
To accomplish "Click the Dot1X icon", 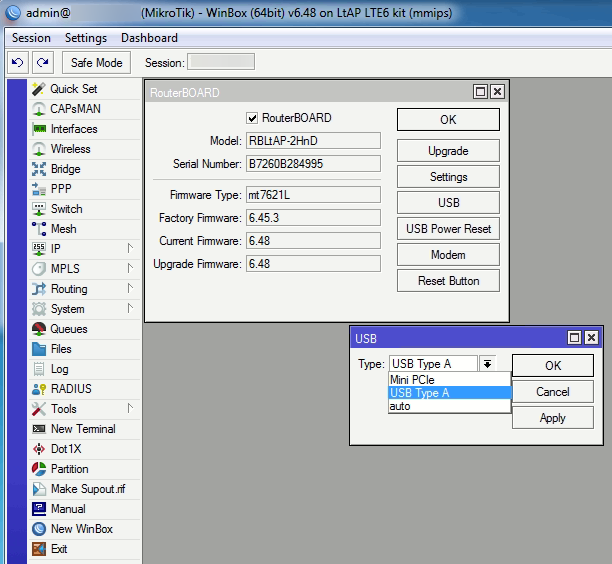I will pyautogui.click(x=39, y=449).
